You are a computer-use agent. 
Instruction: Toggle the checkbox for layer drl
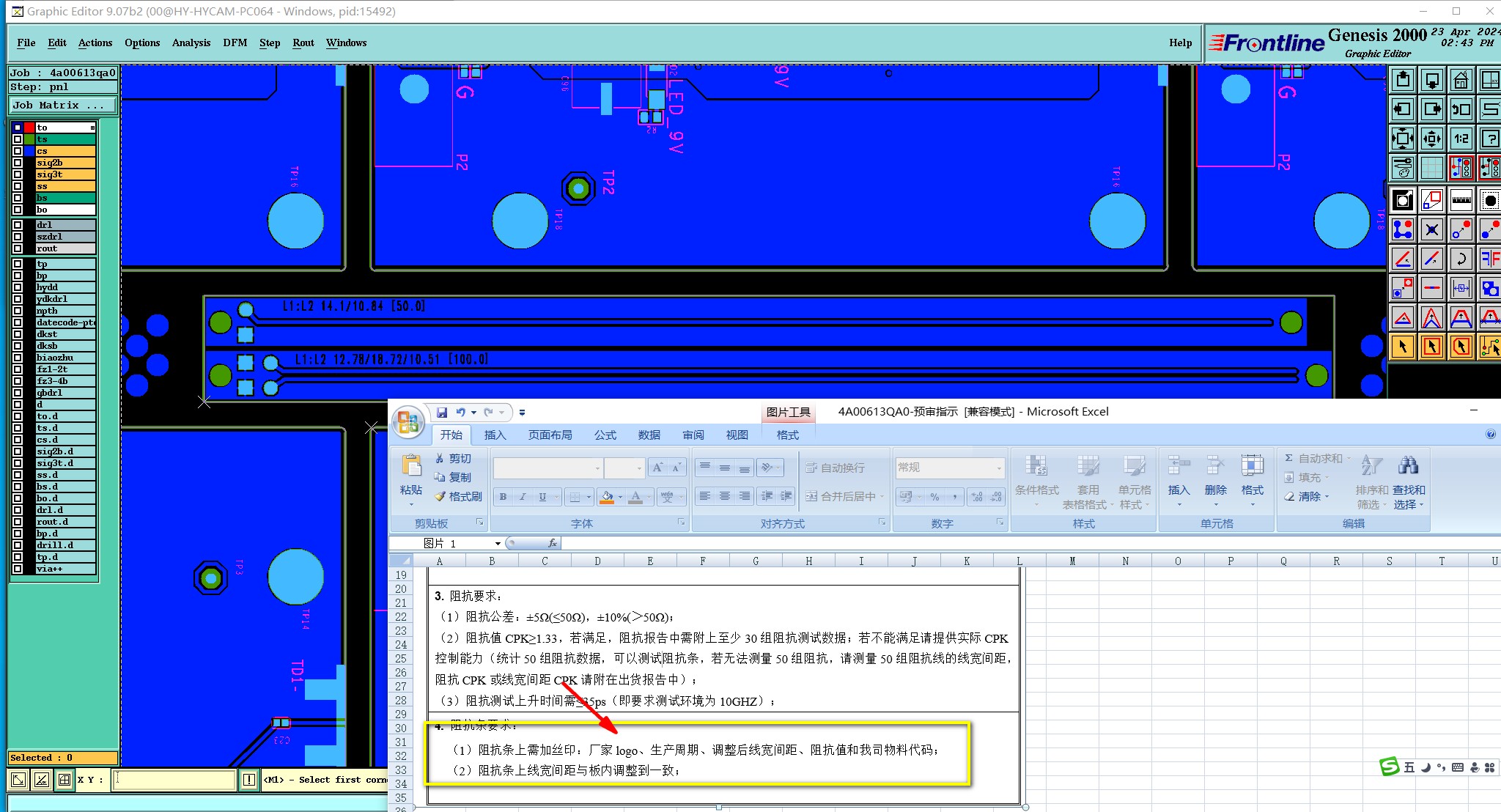tap(18, 225)
